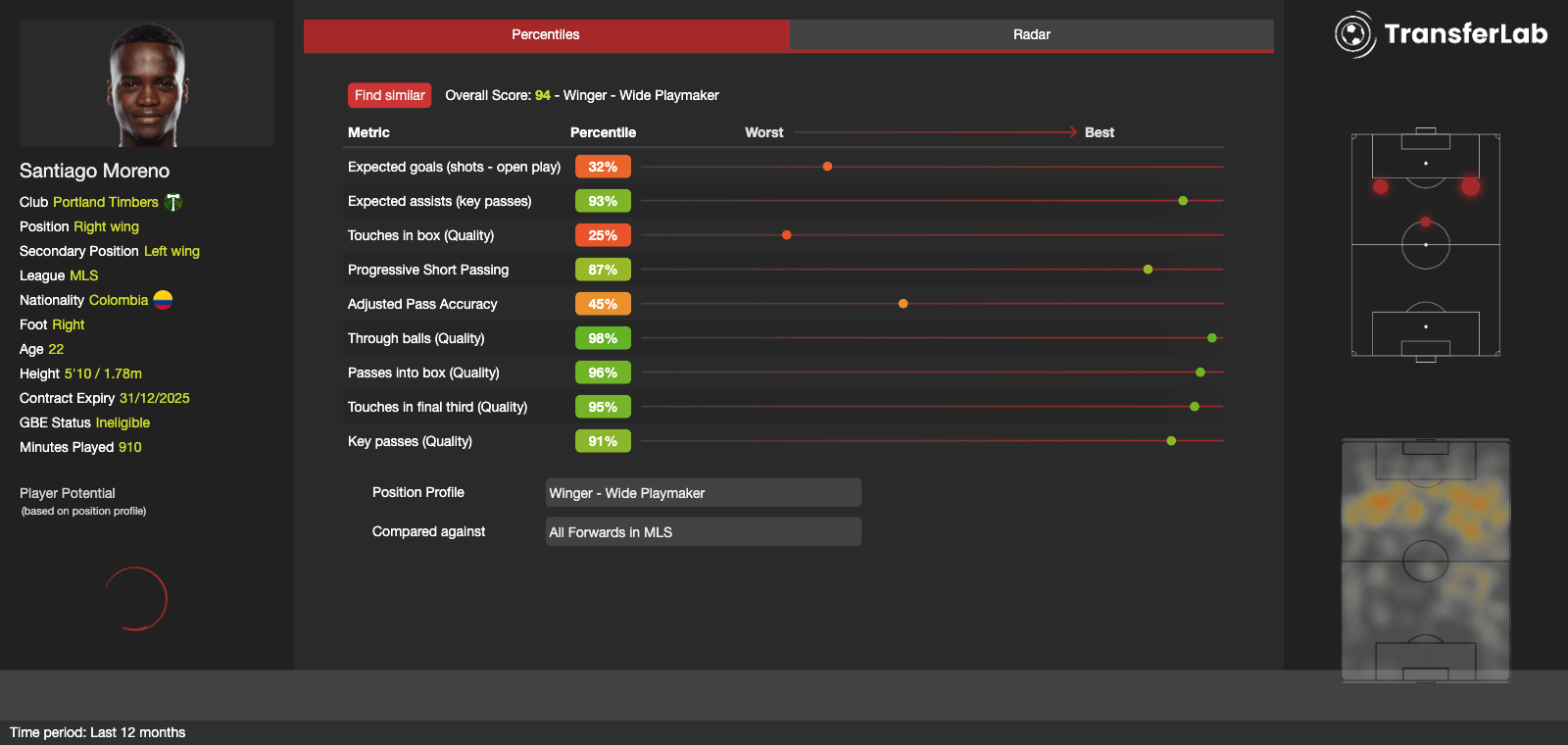Click the Colombia nationality link

point(119,300)
